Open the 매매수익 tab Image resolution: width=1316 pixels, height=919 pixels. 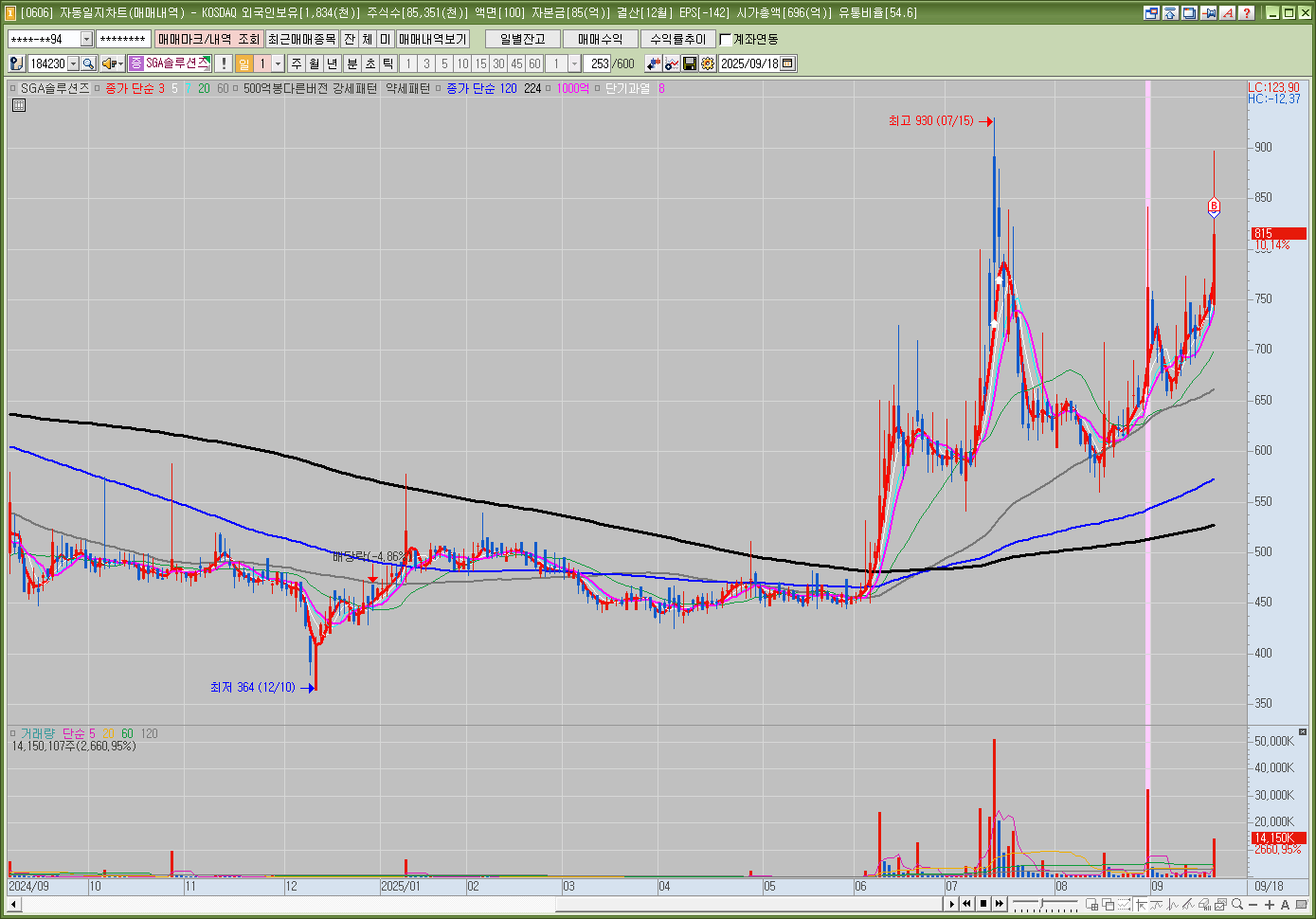pos(601,39)
